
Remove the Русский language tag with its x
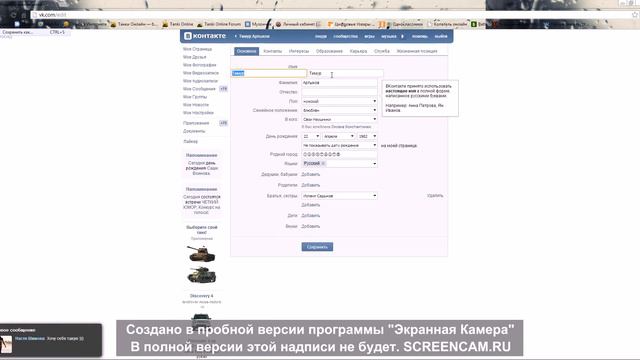tap(323, 163)
